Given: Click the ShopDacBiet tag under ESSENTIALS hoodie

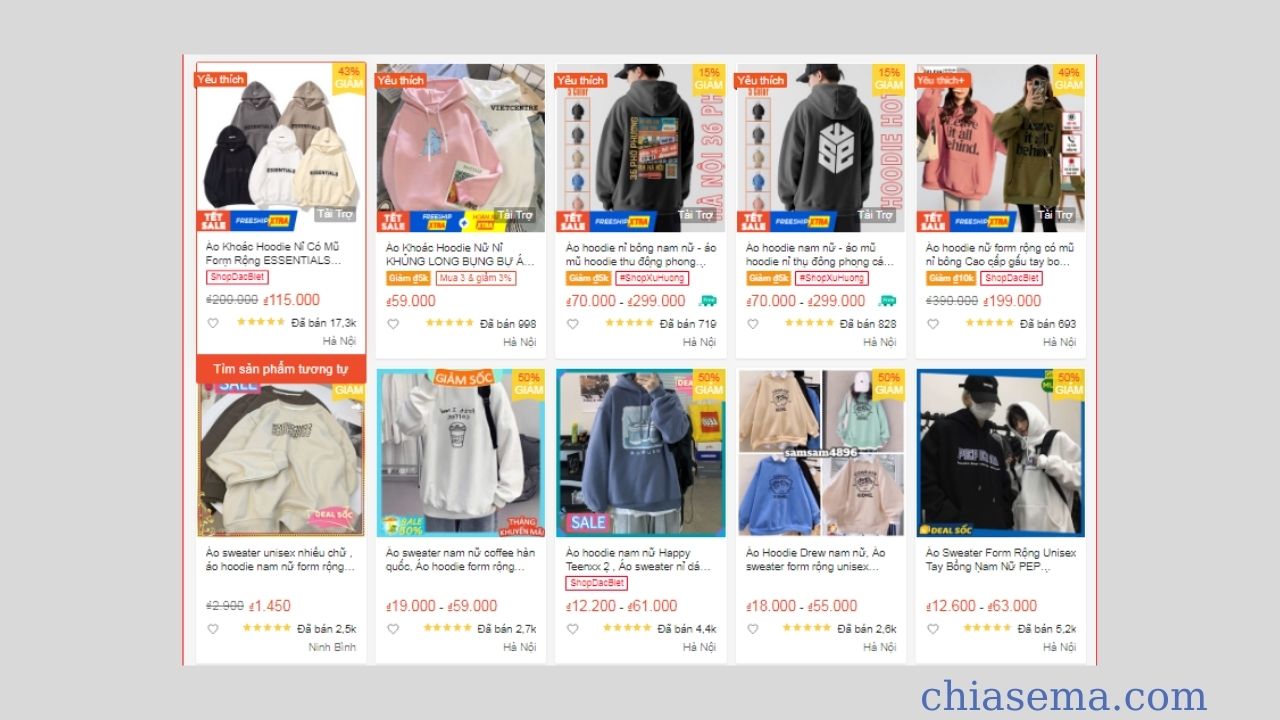Looking at the screenshot, I should tap(237, 277).
